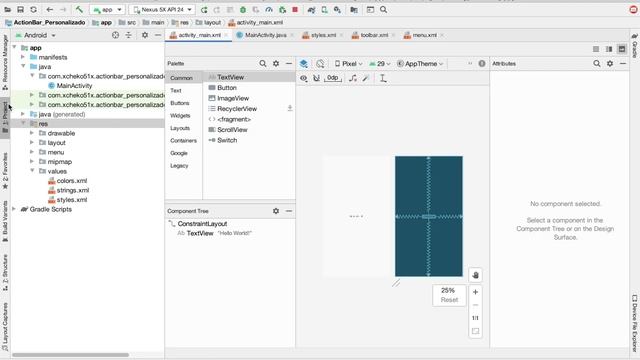Click the 0dp default margins button
Viewport: 640px width, 360px height.
coord(333,78)
